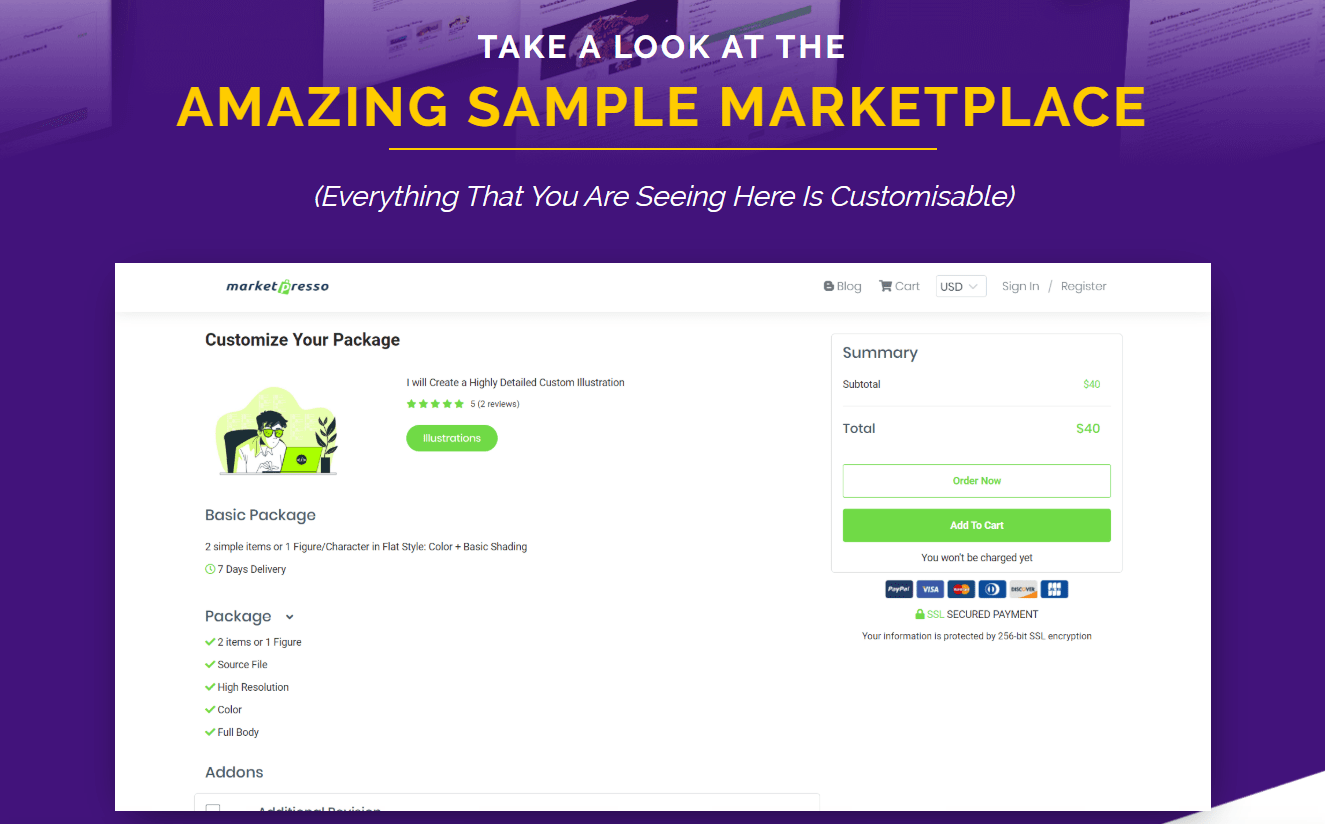Click the Discover payment icon

pos(1022,589)
